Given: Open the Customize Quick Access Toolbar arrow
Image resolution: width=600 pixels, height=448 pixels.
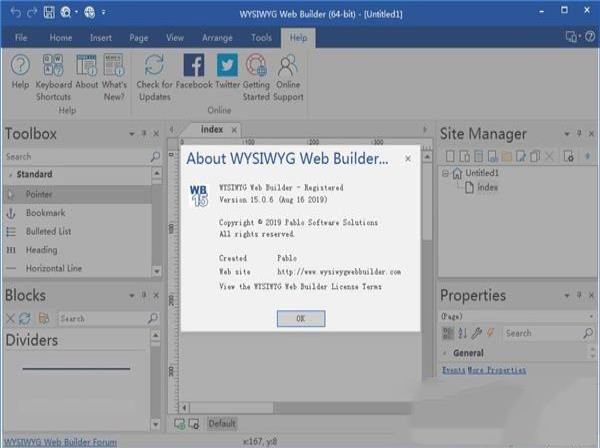Looking at the screenshot, I should coord(103,13).
